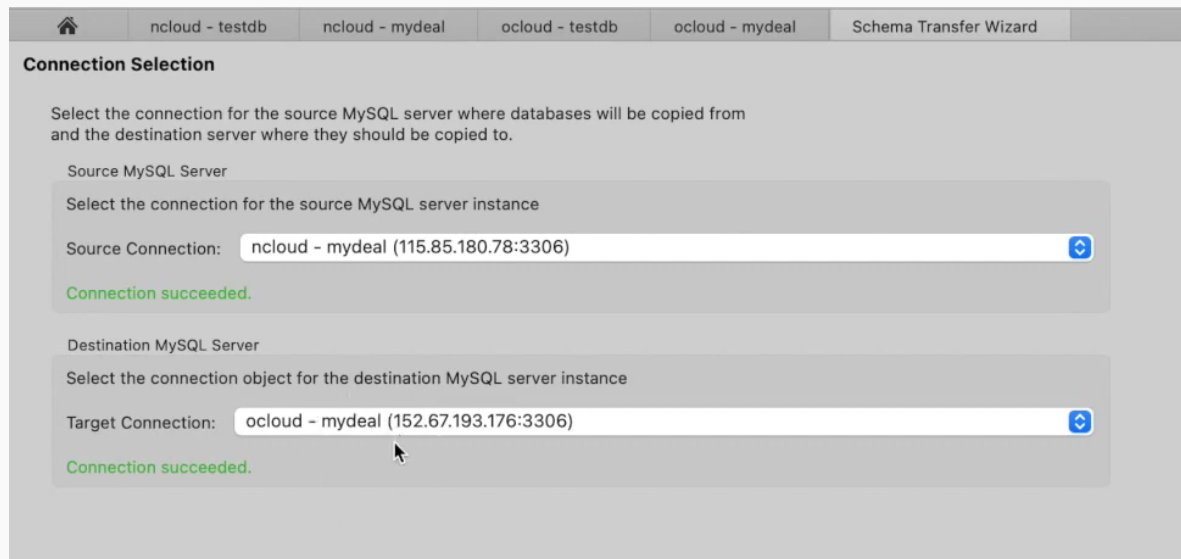Click the blue arrows on Source Connection
Screen dimensions: 1181x559
coord(1079,248)
